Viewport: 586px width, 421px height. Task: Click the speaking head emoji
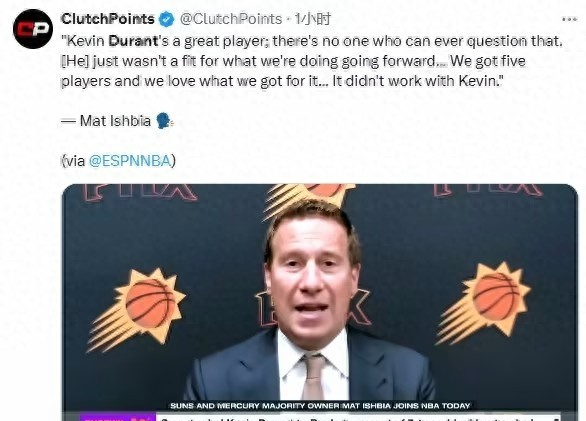tap(163, 121)
